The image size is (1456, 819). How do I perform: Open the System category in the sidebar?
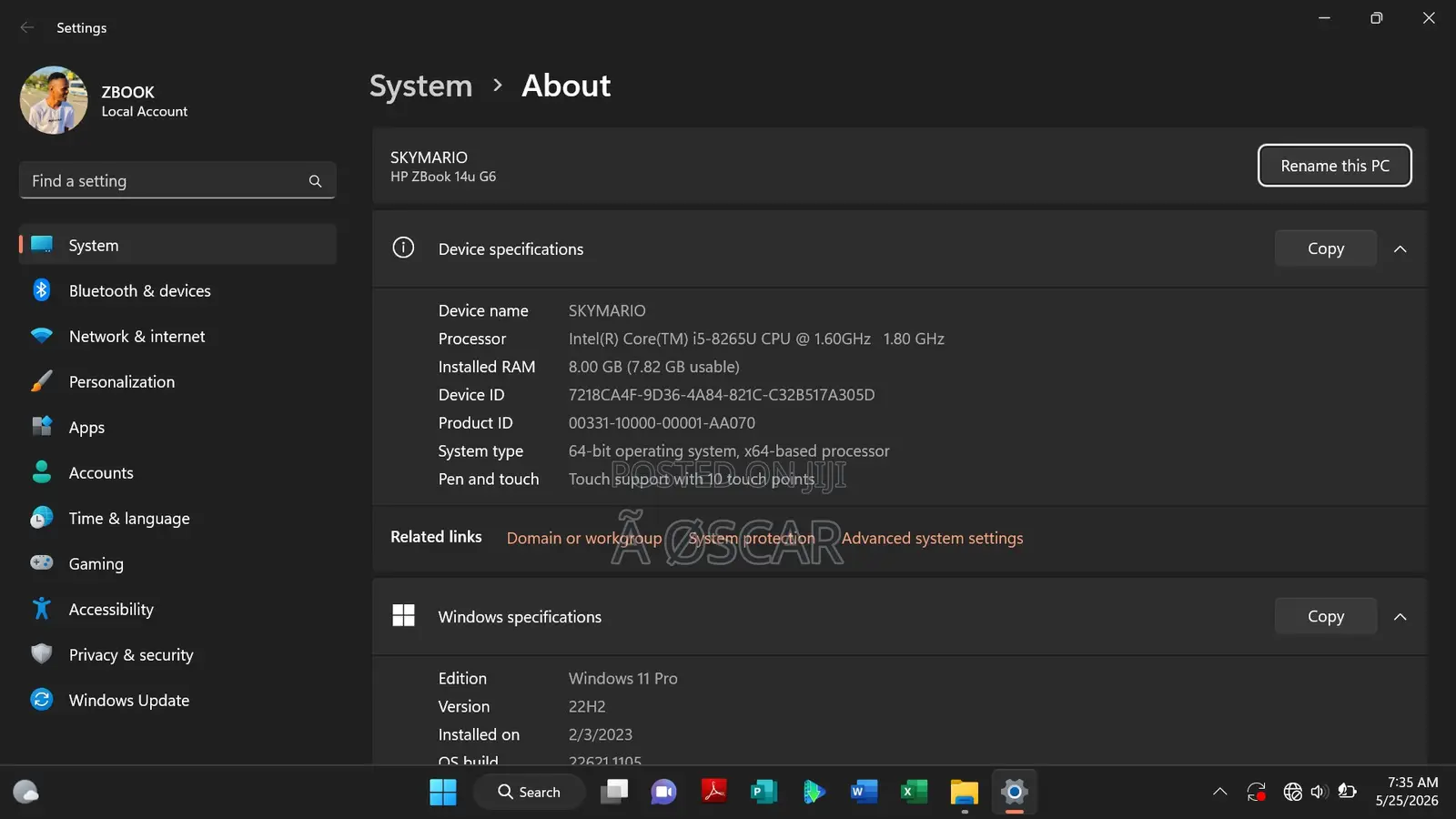[177, 245]
